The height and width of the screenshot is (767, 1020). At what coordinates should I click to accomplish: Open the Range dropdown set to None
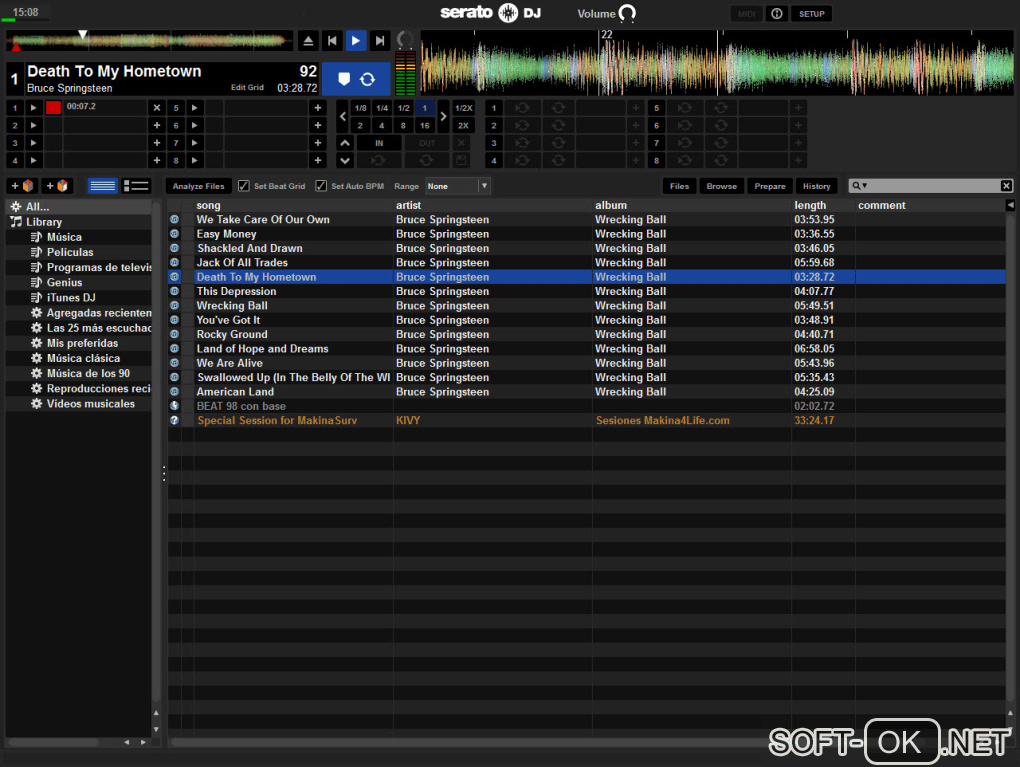coord(457,186)
